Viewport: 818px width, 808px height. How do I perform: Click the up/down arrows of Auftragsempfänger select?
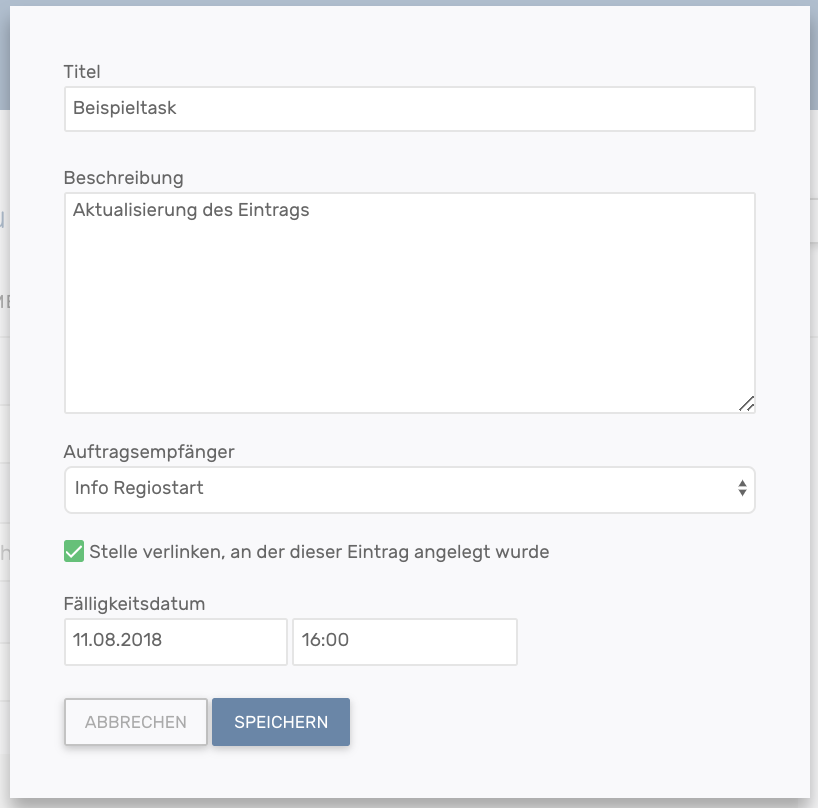742,489
